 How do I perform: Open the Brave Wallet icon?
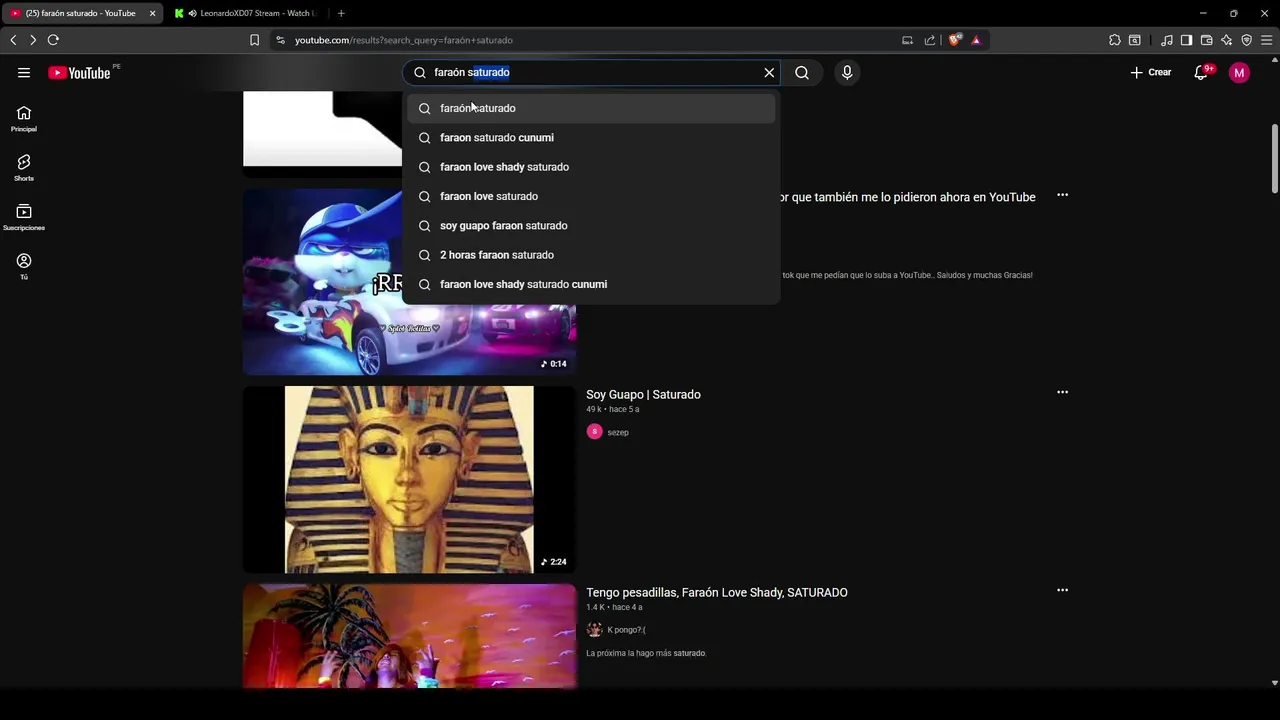point(1206,40)
